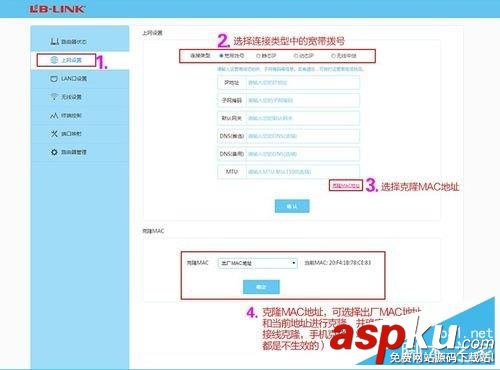Click the 克隆MAC section heading
The image size is (500, 370).
[x=153, y=231]
